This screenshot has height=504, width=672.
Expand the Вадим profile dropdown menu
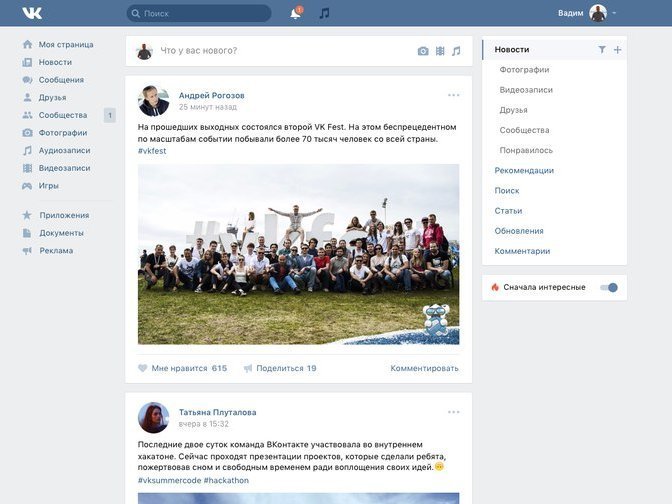point(614,13)
